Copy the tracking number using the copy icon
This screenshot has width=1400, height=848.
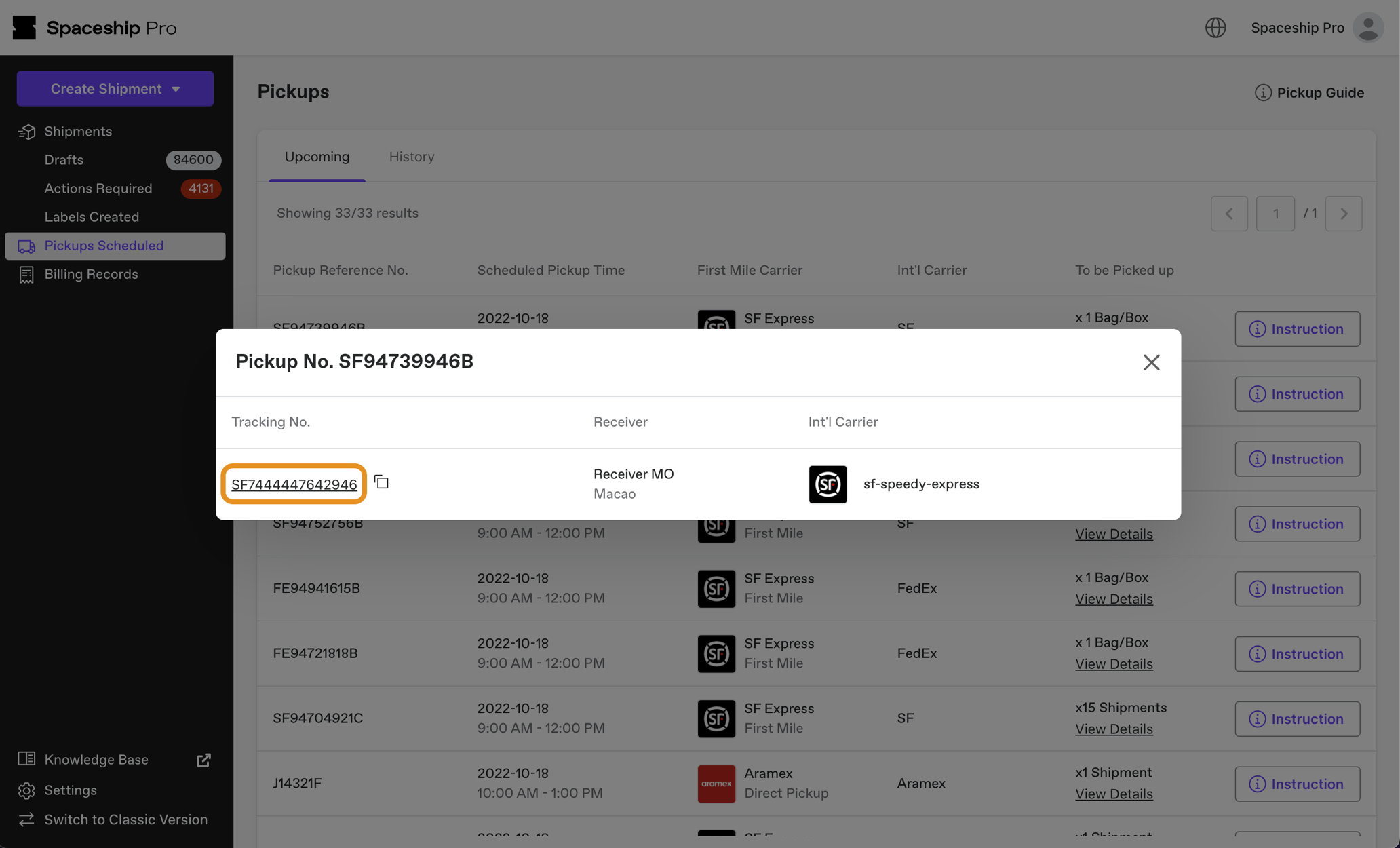click(381, 482)
